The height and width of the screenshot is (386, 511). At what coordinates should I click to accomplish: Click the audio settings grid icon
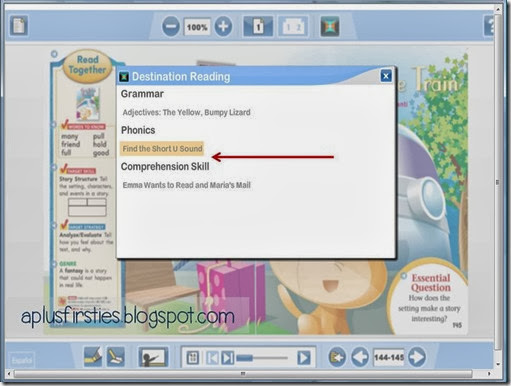point(192,358)
